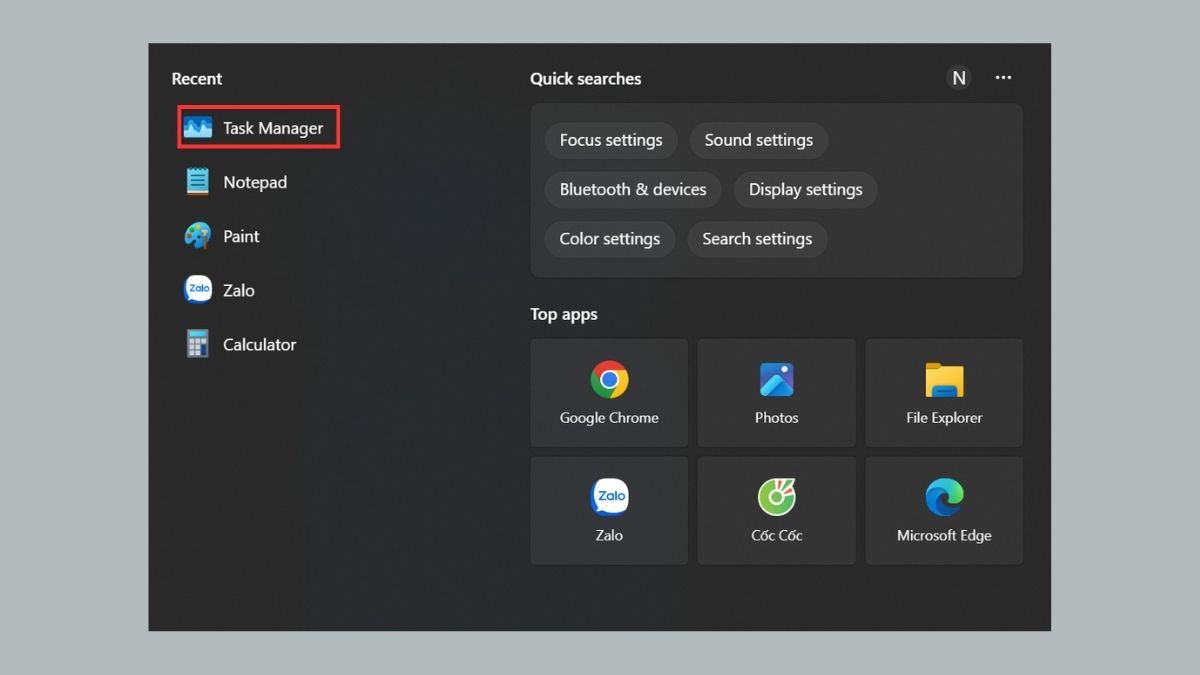The image size is (1200, 675).
Task: Click the File Explorer label text
Action: [x=944, y=418]
